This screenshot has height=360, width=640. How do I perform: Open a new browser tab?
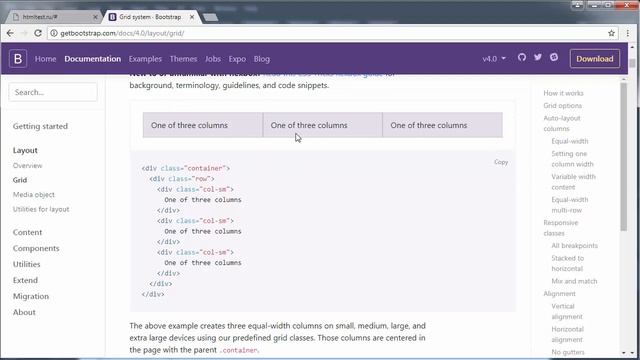210,18
